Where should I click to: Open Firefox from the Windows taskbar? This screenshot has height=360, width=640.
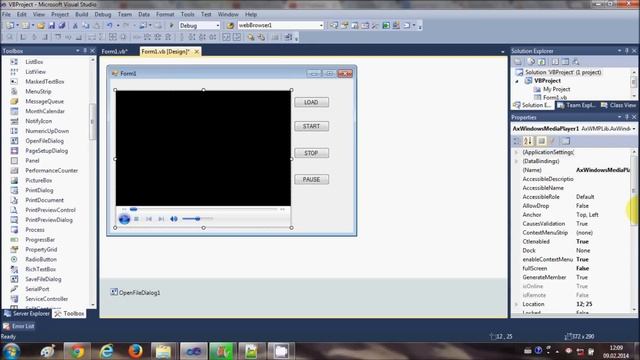(135, 351)
